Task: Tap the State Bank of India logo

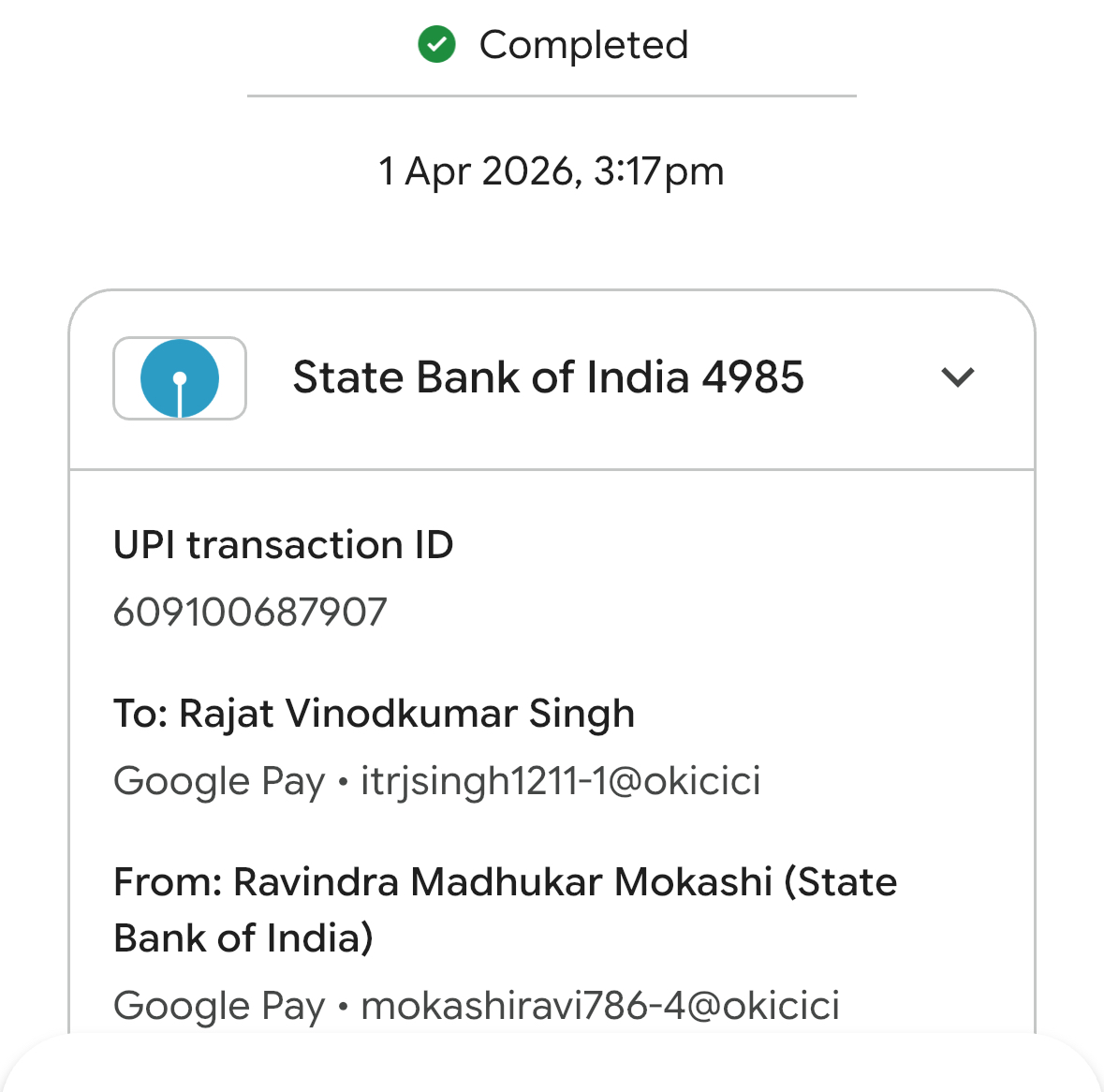Action: [x=180, y=378]
